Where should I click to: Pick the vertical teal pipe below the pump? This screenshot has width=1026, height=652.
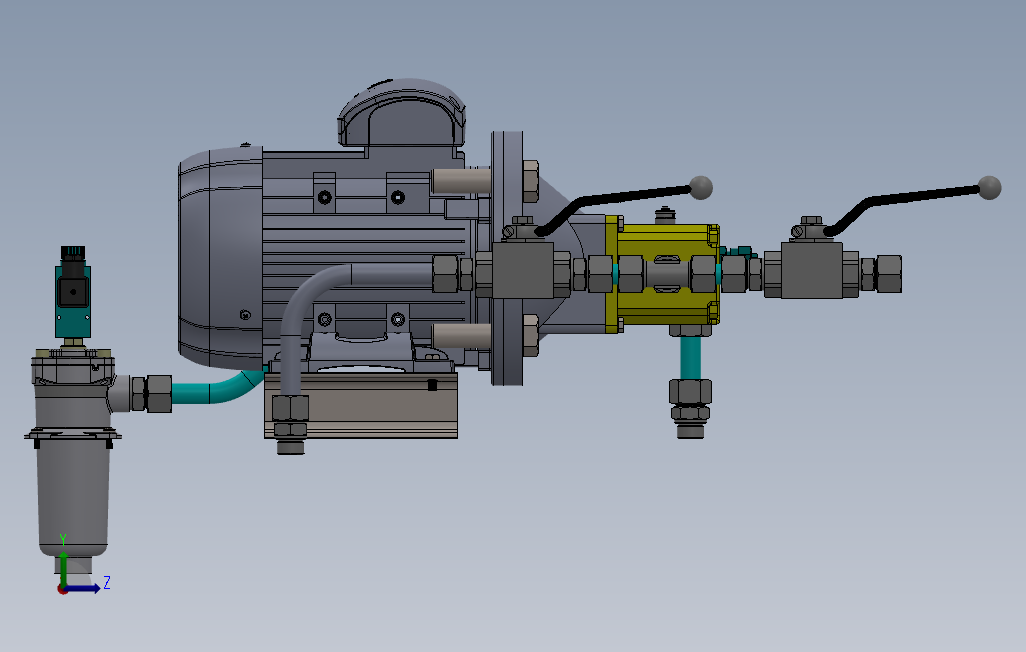click(690, 358)
